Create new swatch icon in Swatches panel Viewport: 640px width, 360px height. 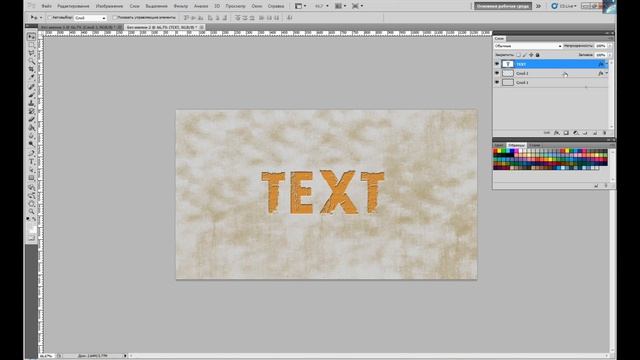tap(596, 186)
